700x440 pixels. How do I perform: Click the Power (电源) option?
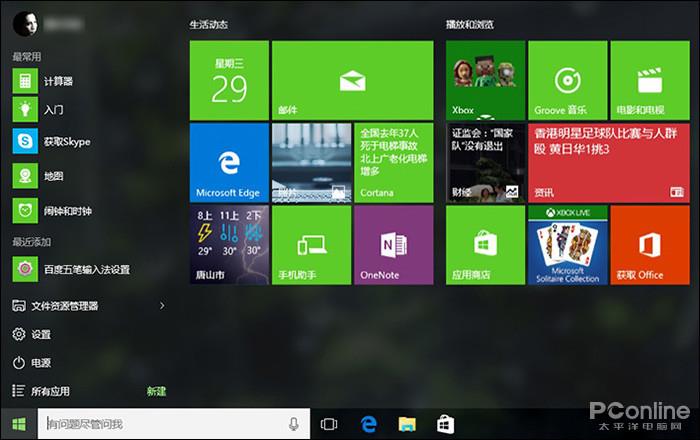pos(40,362)
